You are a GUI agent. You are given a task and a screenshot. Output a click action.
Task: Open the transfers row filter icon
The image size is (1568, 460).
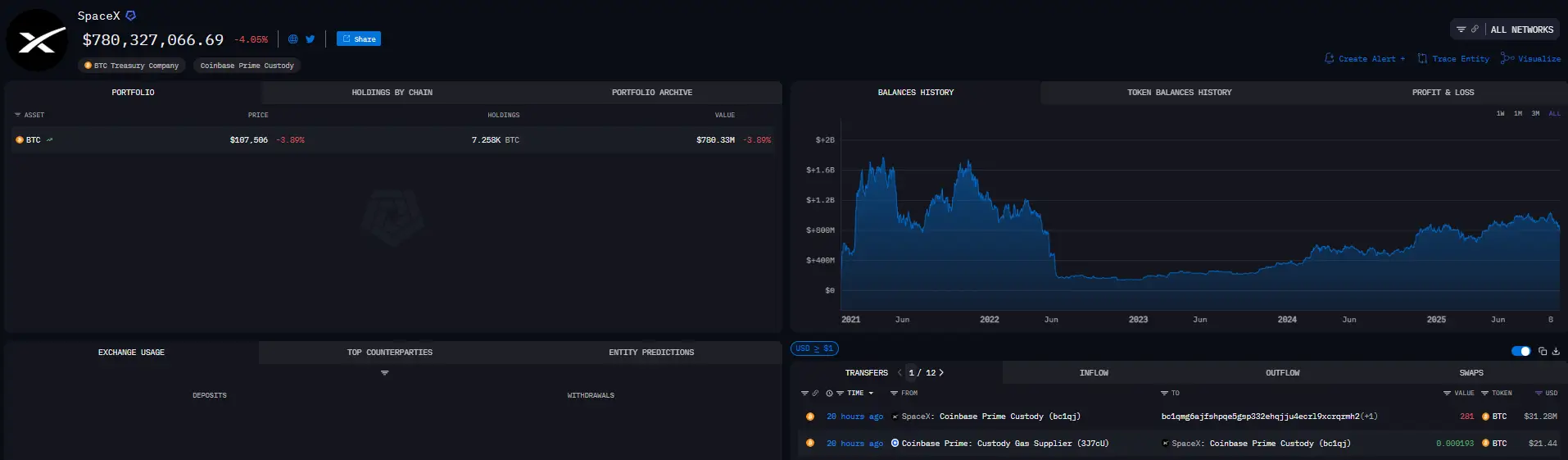(804, 394)
